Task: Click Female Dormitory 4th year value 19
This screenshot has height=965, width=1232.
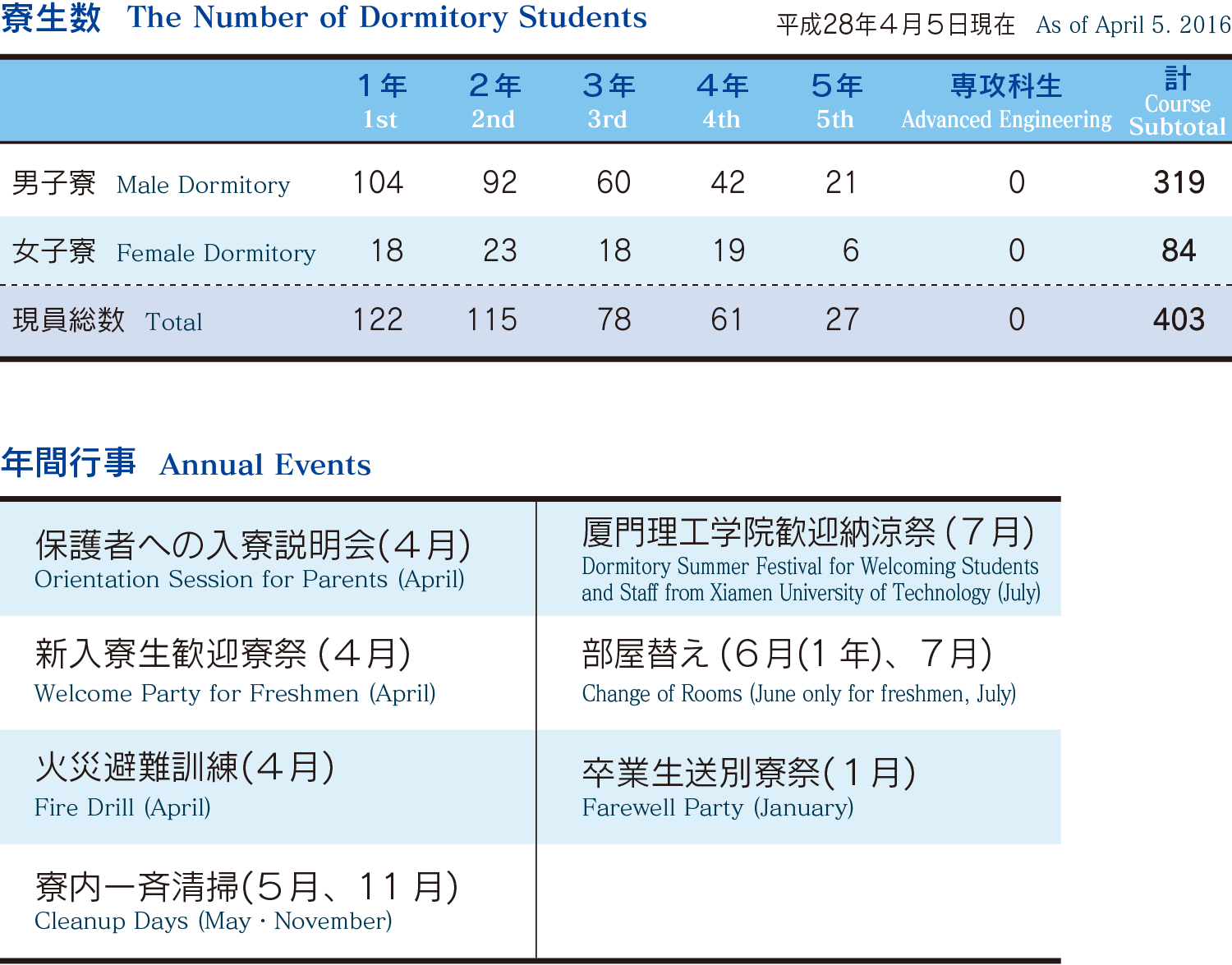Action: click(728, 250)
